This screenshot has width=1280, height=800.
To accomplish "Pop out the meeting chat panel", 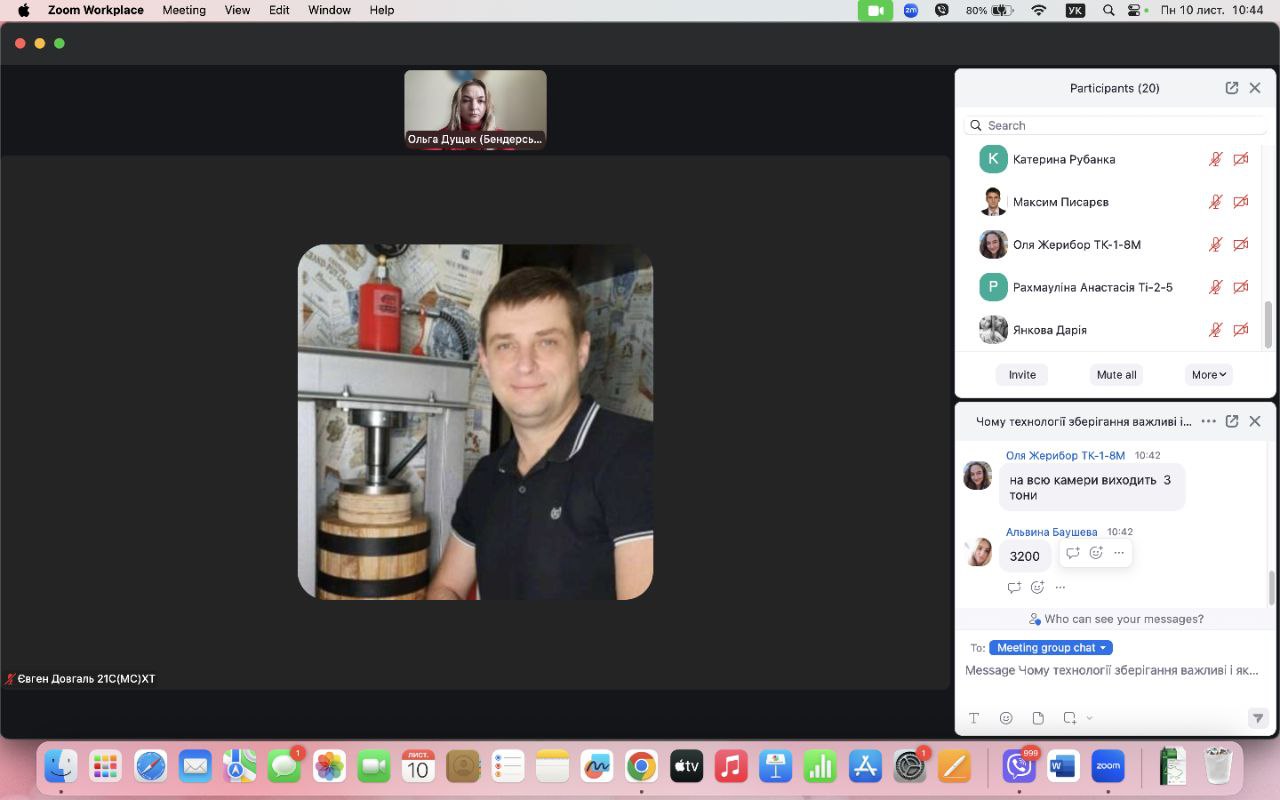I will [x=1232, y=421].
